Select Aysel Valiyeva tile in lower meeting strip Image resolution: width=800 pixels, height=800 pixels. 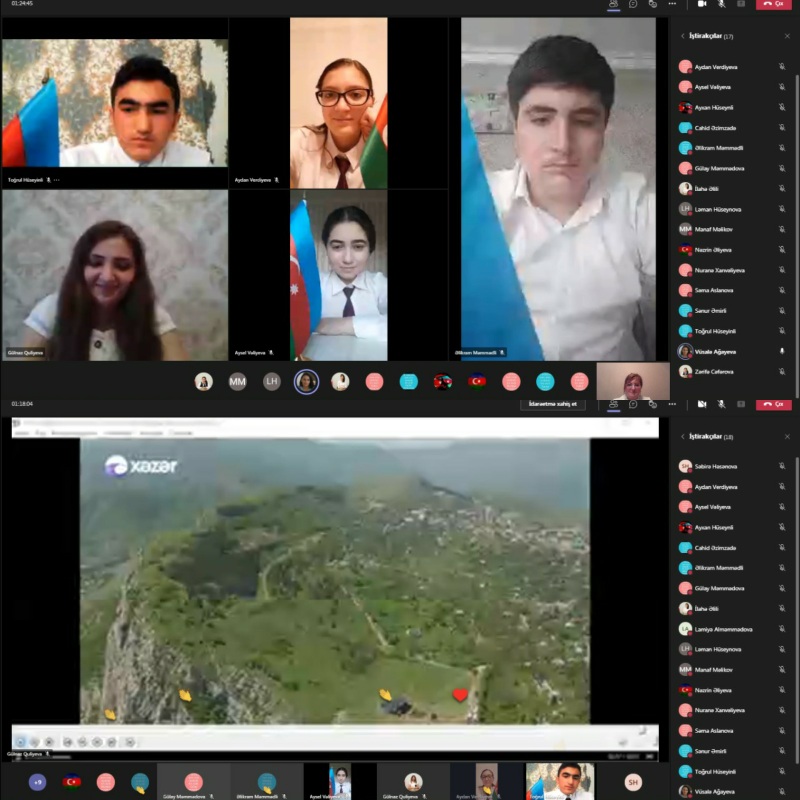340,781
